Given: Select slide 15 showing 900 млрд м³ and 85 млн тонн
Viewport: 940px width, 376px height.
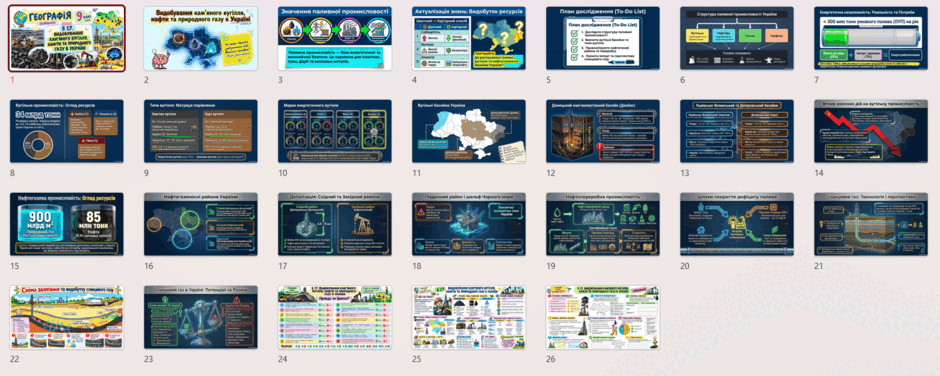Looking at the screenshot, I should pyautogui.click(x=67, y=224).
